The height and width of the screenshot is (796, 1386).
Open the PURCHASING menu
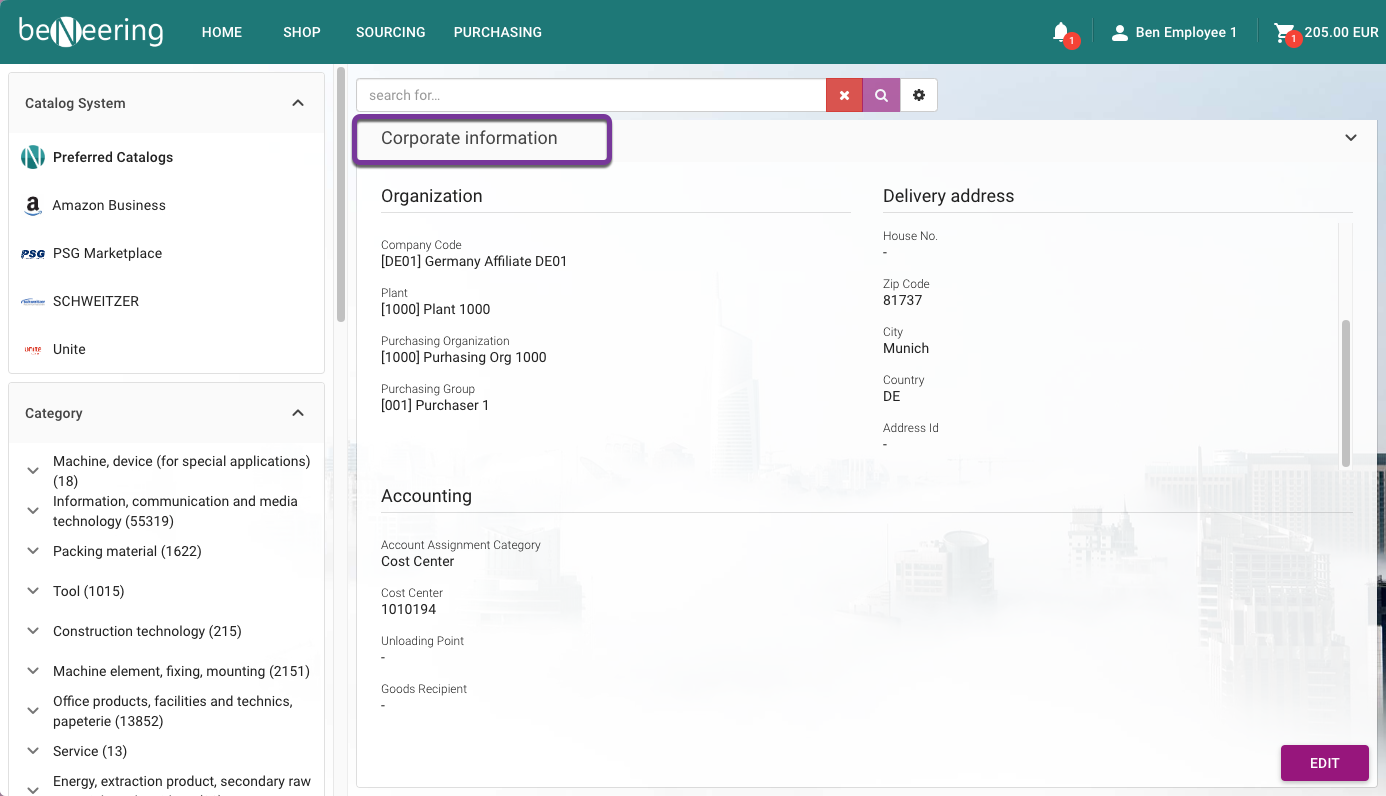tap(497, 32)
